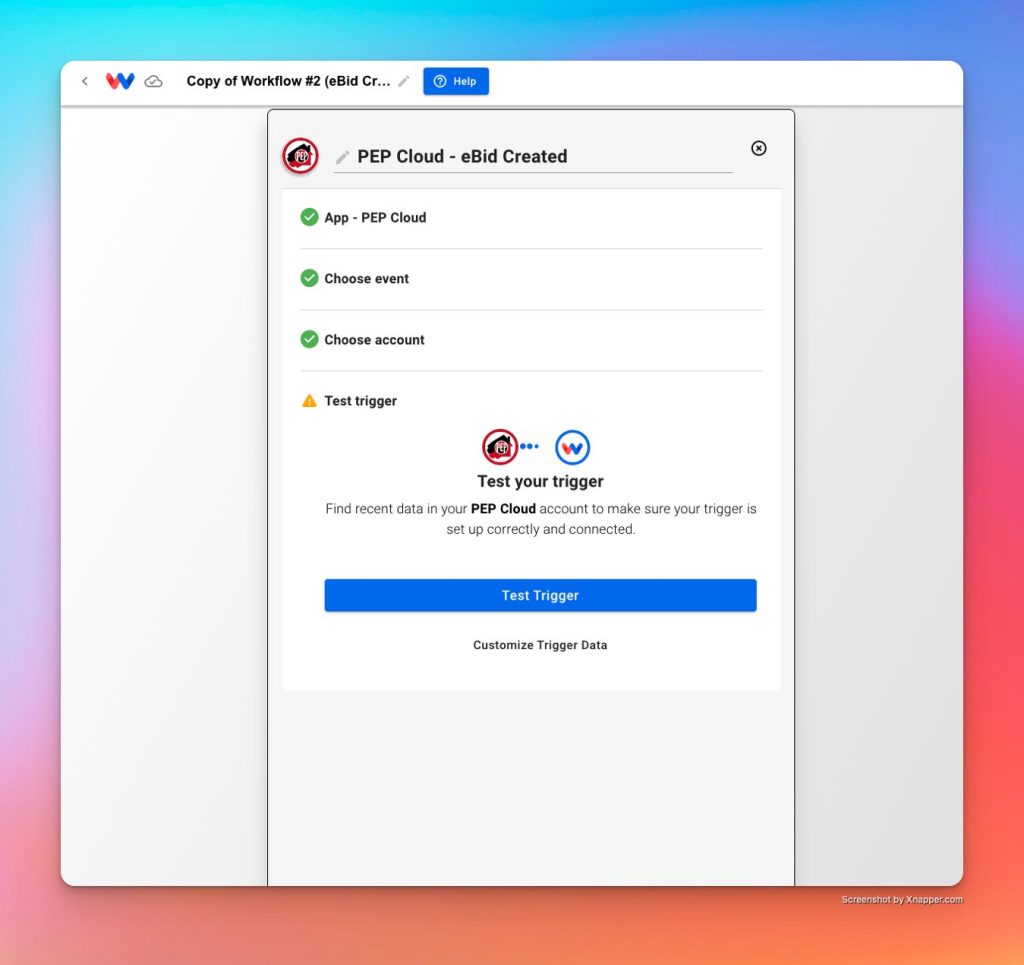
Task: Click pencil icon beside PEP Cloud - eBid Created
Action: [342, 157]
